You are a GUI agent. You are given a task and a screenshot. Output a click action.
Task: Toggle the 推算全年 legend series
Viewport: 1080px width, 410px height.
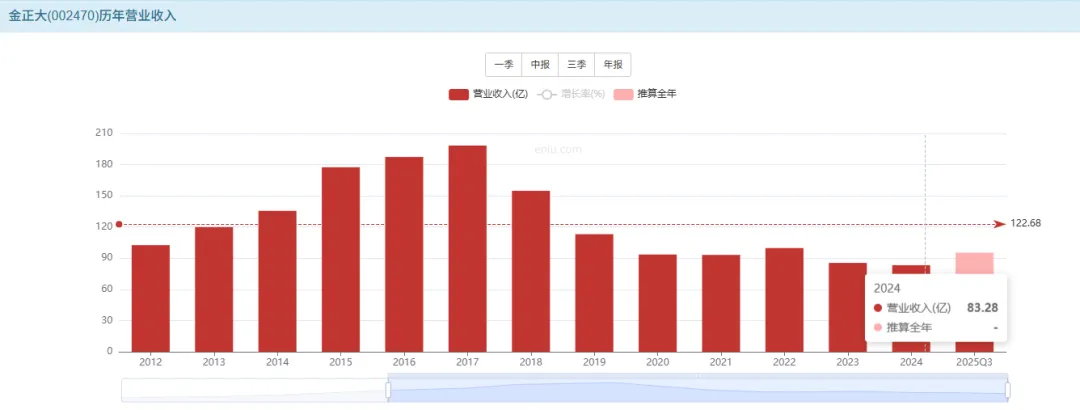pos(645,94)
